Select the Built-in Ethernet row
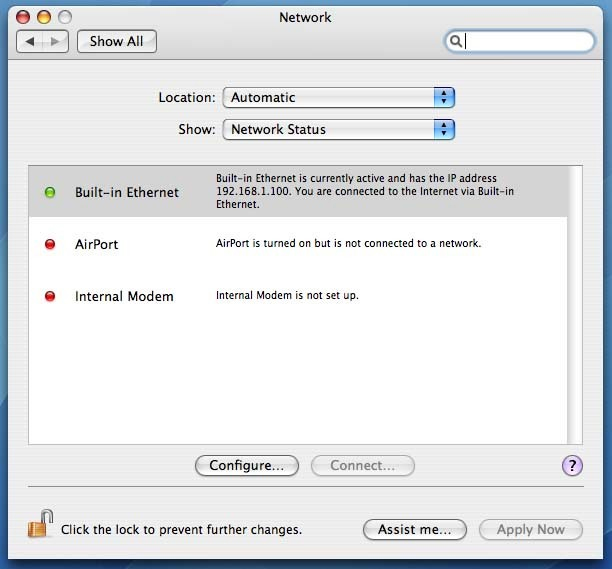 pyautogui.click(x=298, y=191)
